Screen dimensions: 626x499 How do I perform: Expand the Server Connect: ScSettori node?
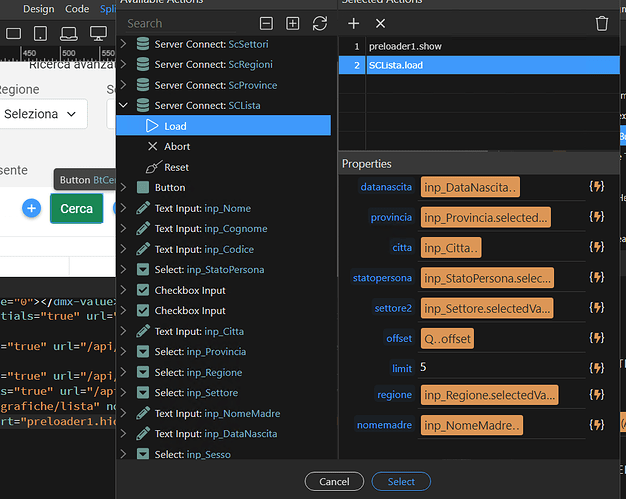[x=123, y=44]
